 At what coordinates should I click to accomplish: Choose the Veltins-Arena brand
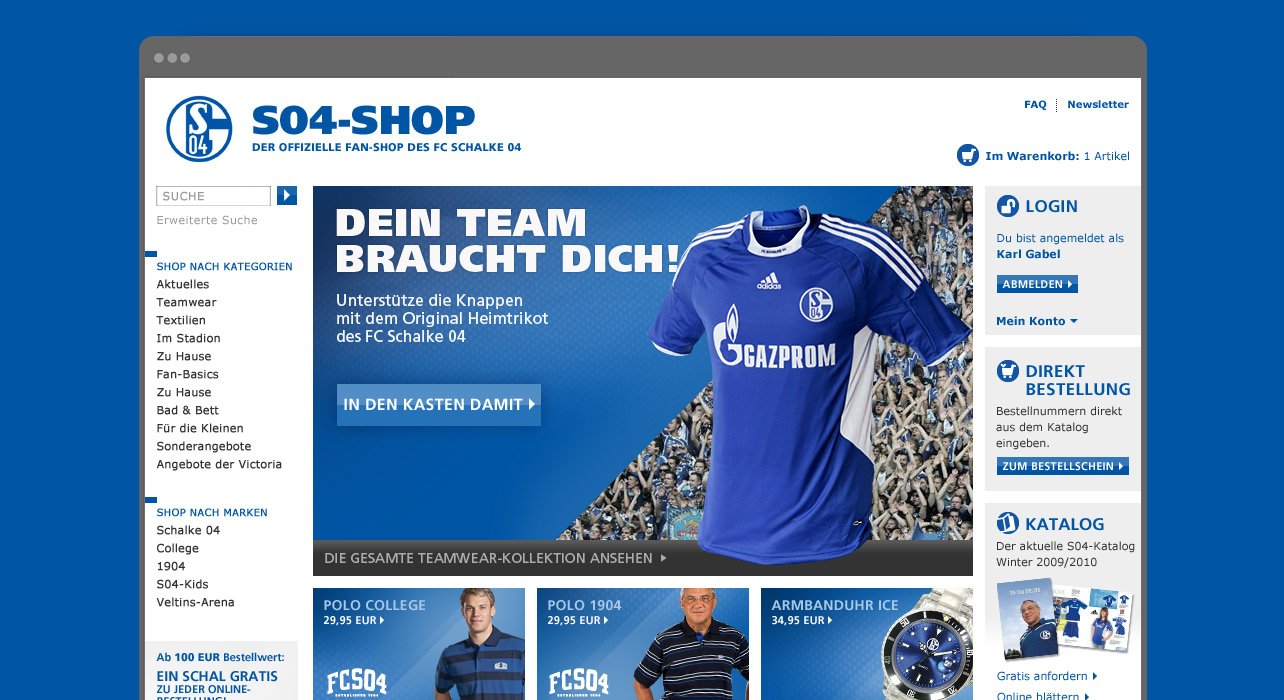[x=195, y=602]
